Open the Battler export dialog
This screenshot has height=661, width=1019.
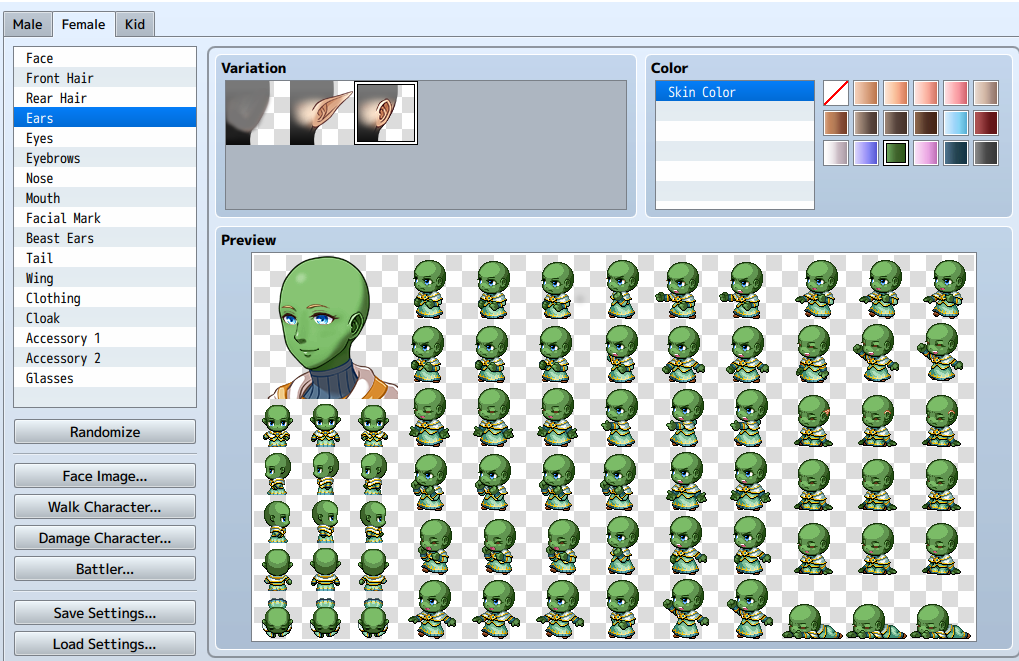(105, 569)
